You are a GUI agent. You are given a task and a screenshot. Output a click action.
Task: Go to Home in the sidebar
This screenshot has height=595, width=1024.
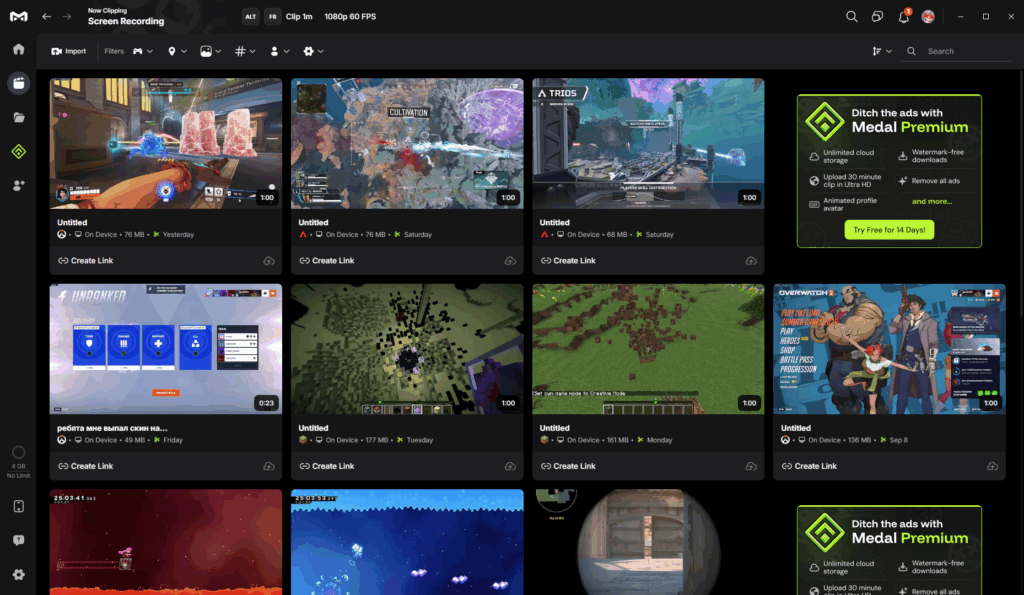click(x=18, y=49)
